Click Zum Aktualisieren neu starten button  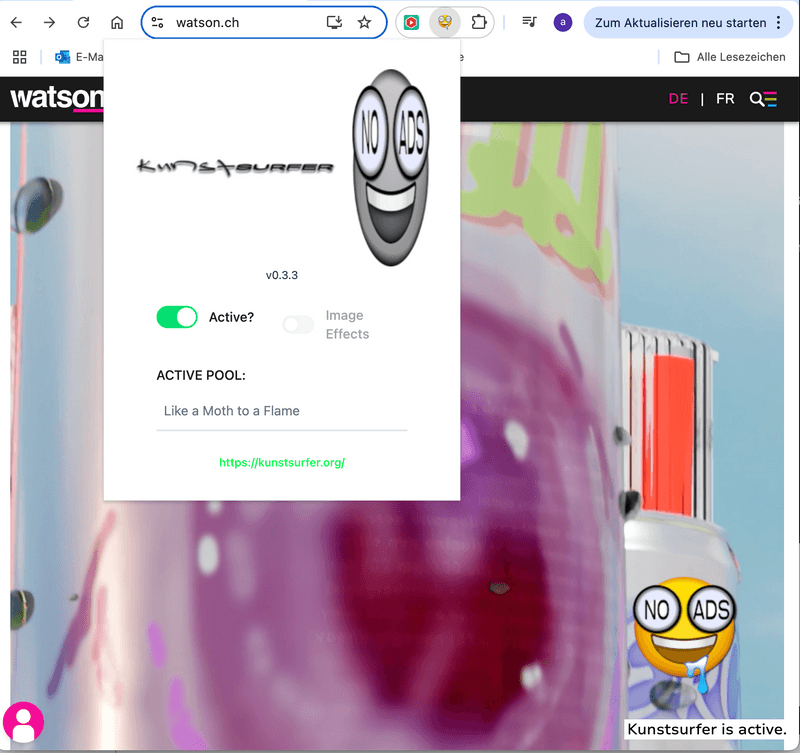point(681,23)
